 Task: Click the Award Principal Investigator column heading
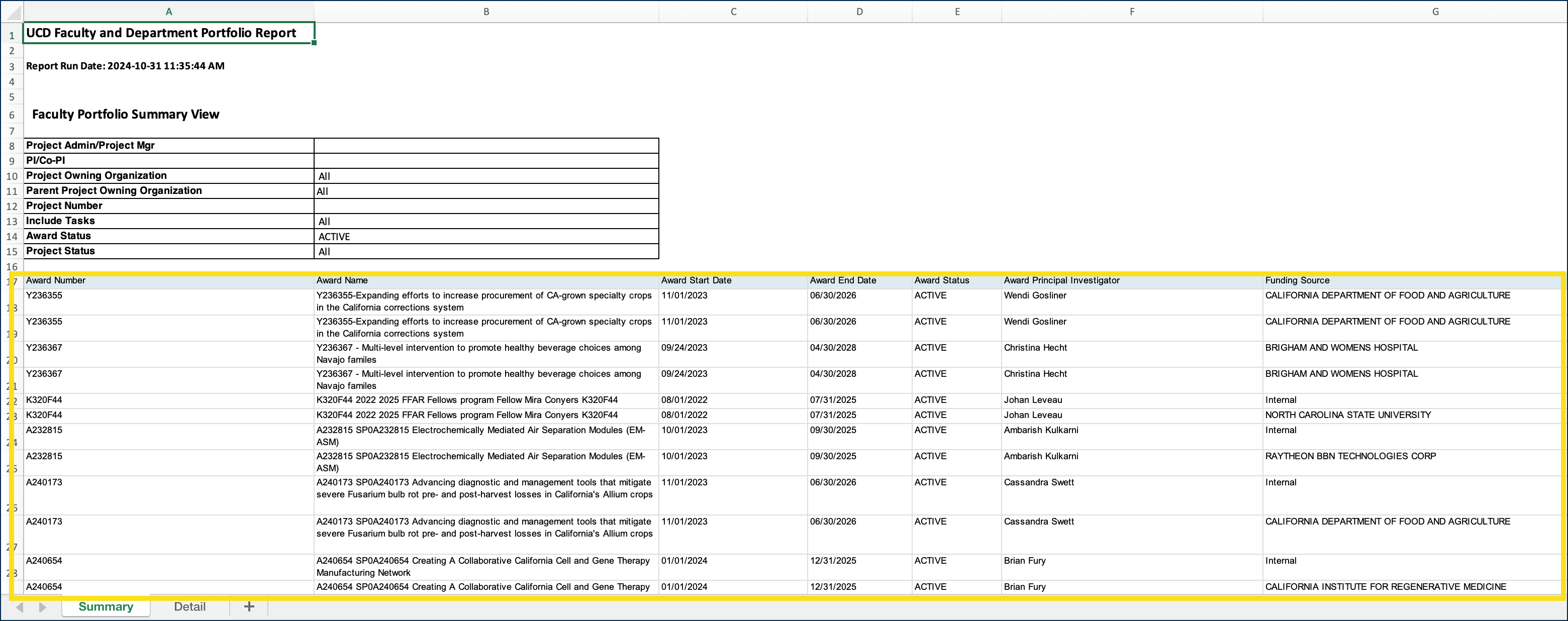click(1061, 281)
